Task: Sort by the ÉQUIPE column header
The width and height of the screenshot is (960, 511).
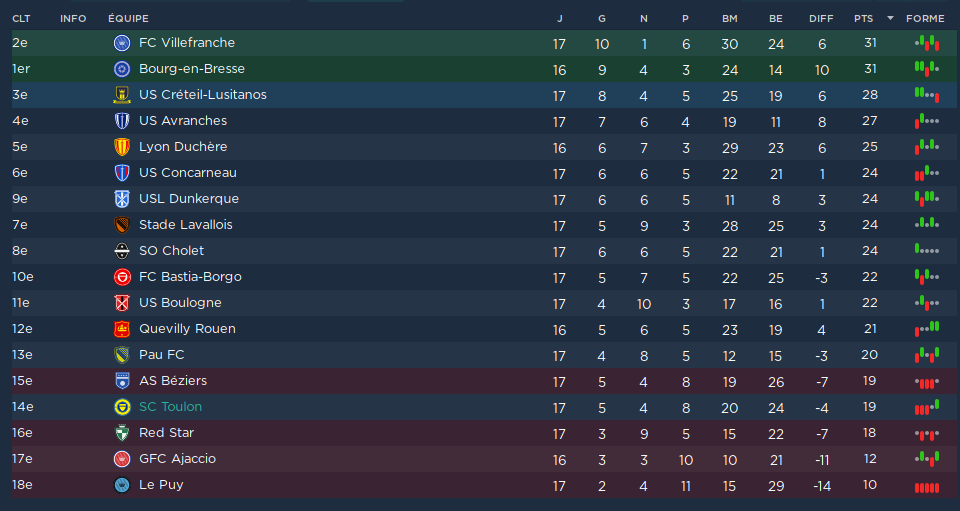Action: click(128, 18)
